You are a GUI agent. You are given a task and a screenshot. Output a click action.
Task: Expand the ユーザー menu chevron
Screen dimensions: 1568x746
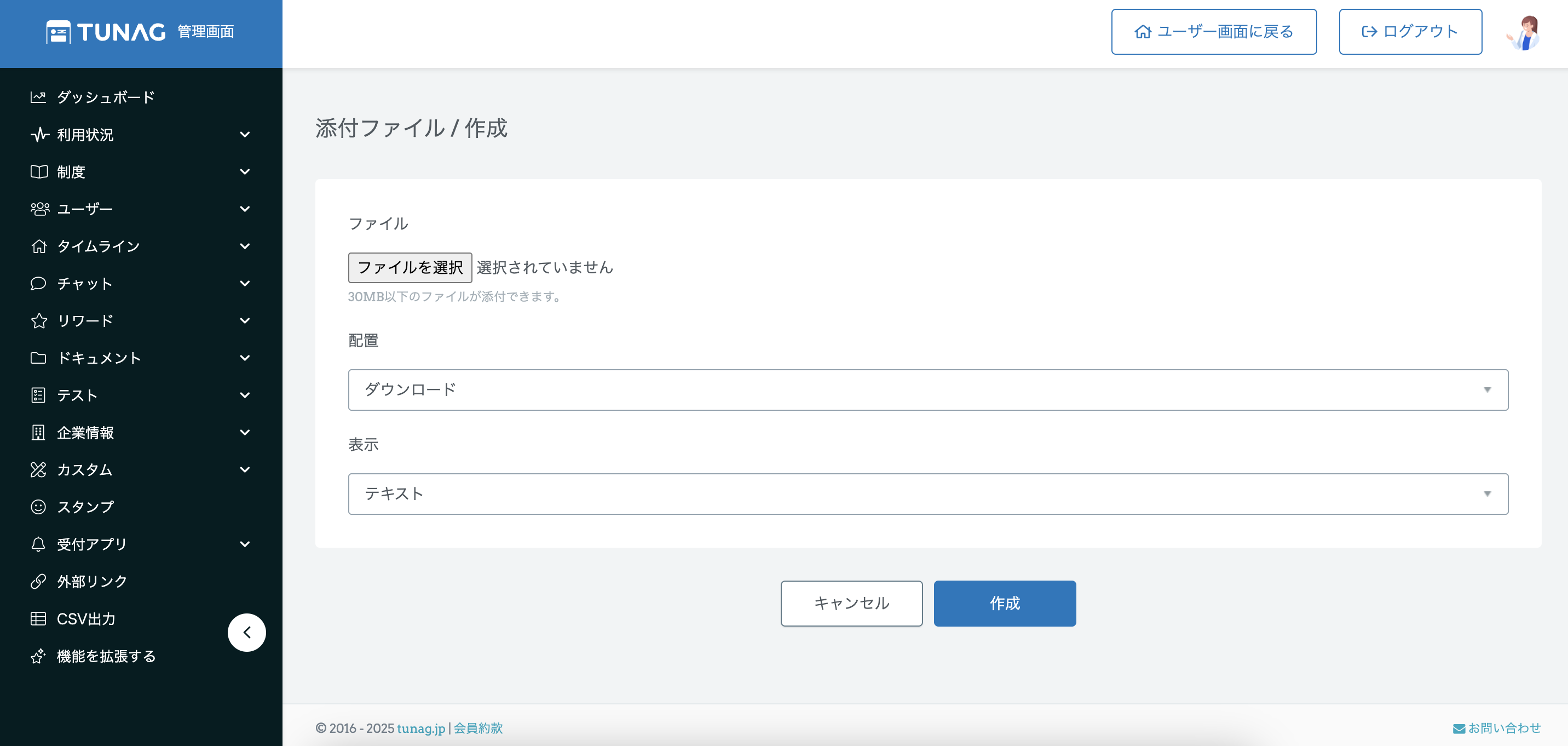pyautogui.click(x=245, y=209)
